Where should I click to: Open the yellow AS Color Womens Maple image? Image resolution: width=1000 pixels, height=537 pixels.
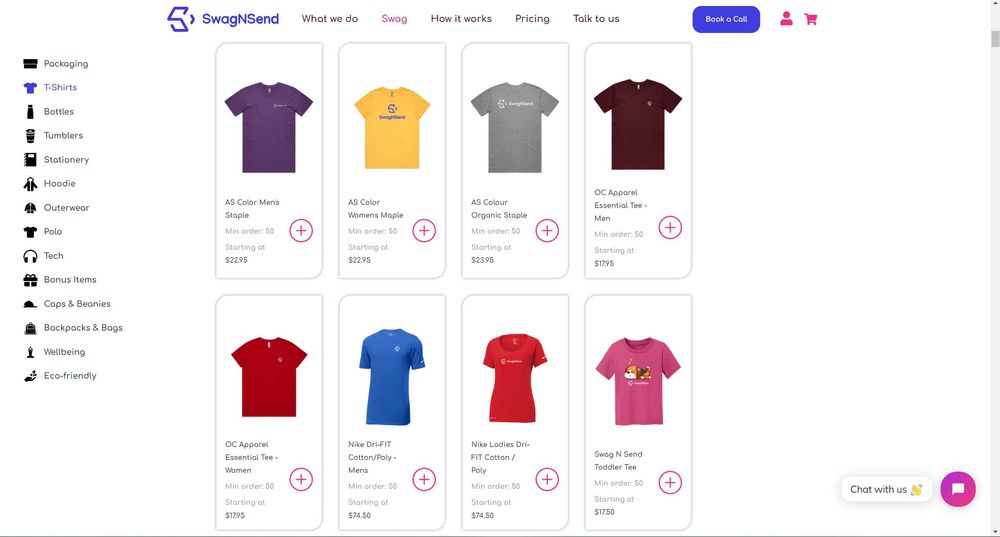(x=392, y=128)
